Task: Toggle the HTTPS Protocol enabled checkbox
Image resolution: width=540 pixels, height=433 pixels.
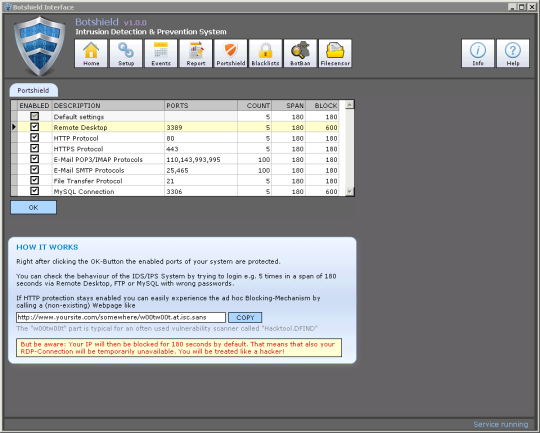Action: click(x=34, y=148)
